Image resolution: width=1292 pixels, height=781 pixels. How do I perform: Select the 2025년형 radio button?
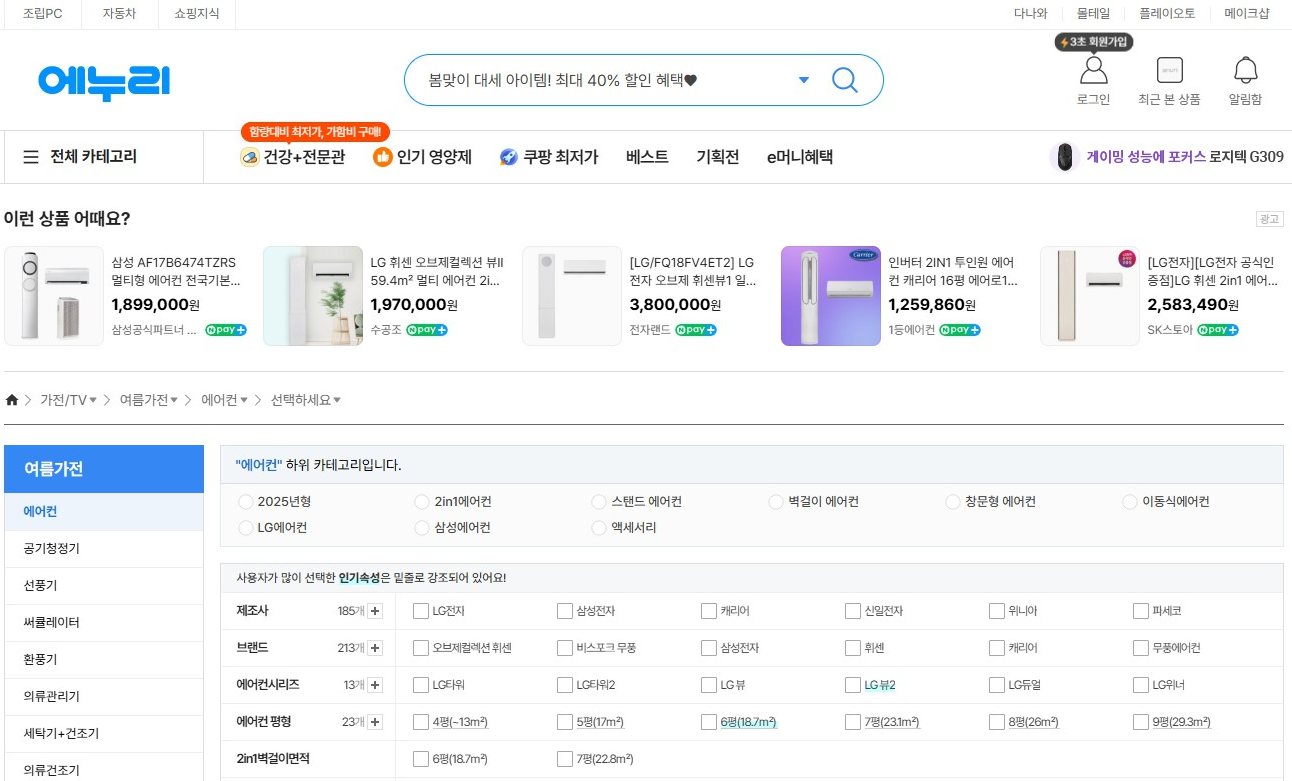(x=246, y=502)
